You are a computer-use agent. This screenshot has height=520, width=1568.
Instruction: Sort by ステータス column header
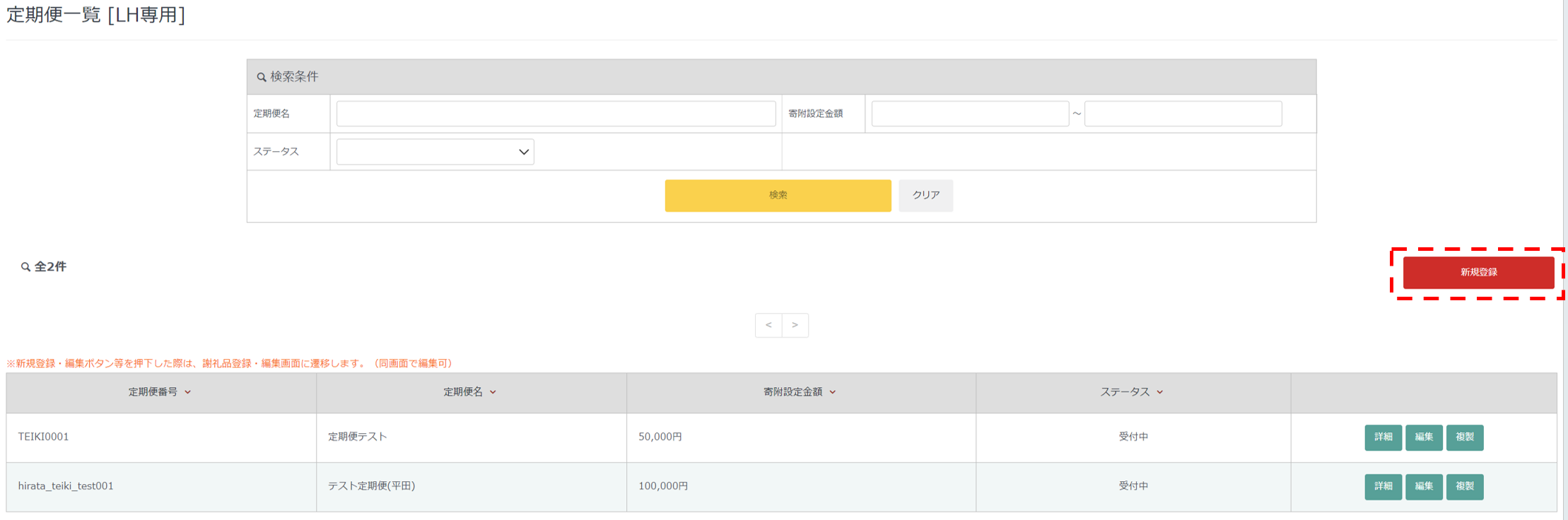click(1132, 392)
